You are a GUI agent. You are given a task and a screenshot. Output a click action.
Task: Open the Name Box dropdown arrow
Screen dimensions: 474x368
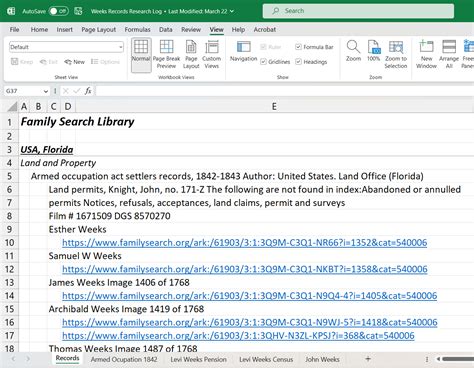(x=46, y=91)
